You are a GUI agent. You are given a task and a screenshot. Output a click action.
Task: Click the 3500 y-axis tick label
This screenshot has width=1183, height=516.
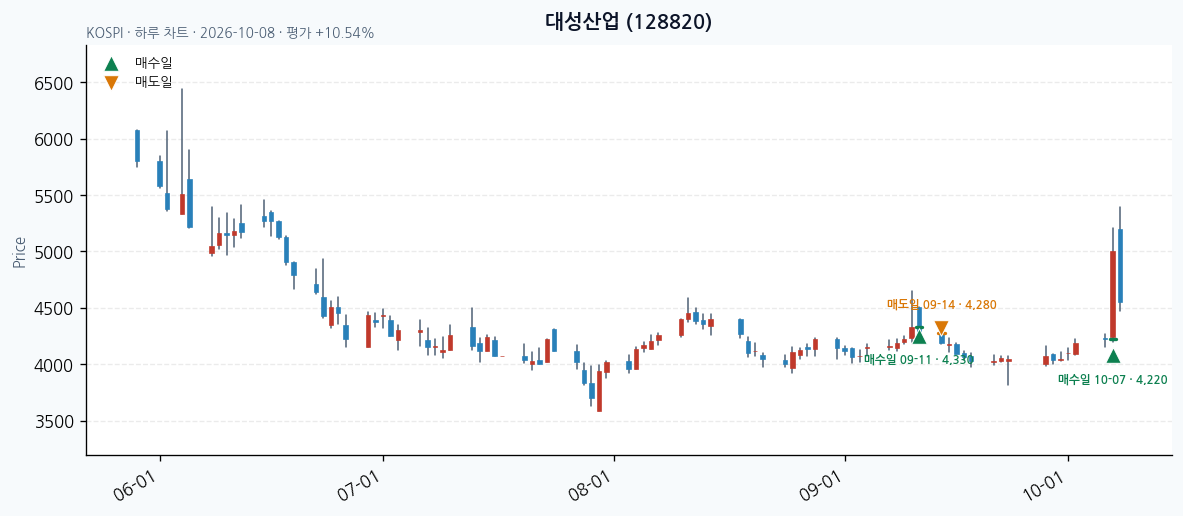pos(54,422)
